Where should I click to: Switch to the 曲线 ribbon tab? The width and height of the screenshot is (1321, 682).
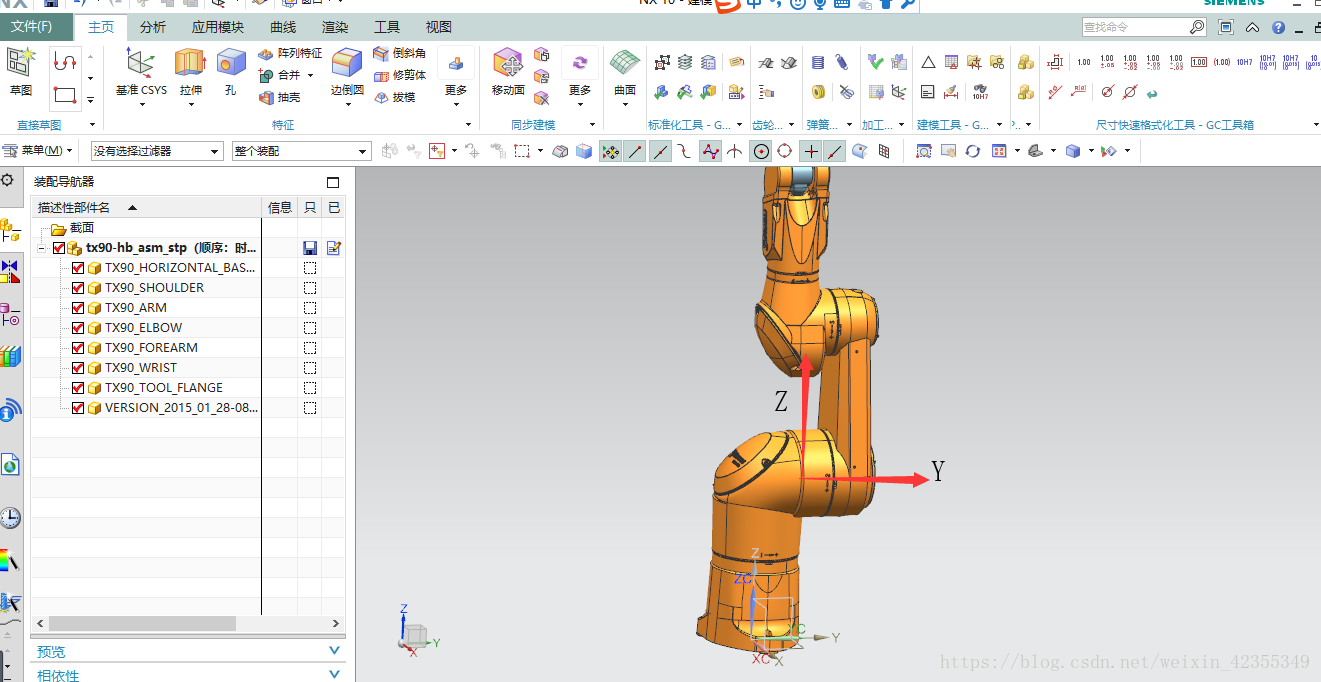pyautogui.click(x=283, y=27)
